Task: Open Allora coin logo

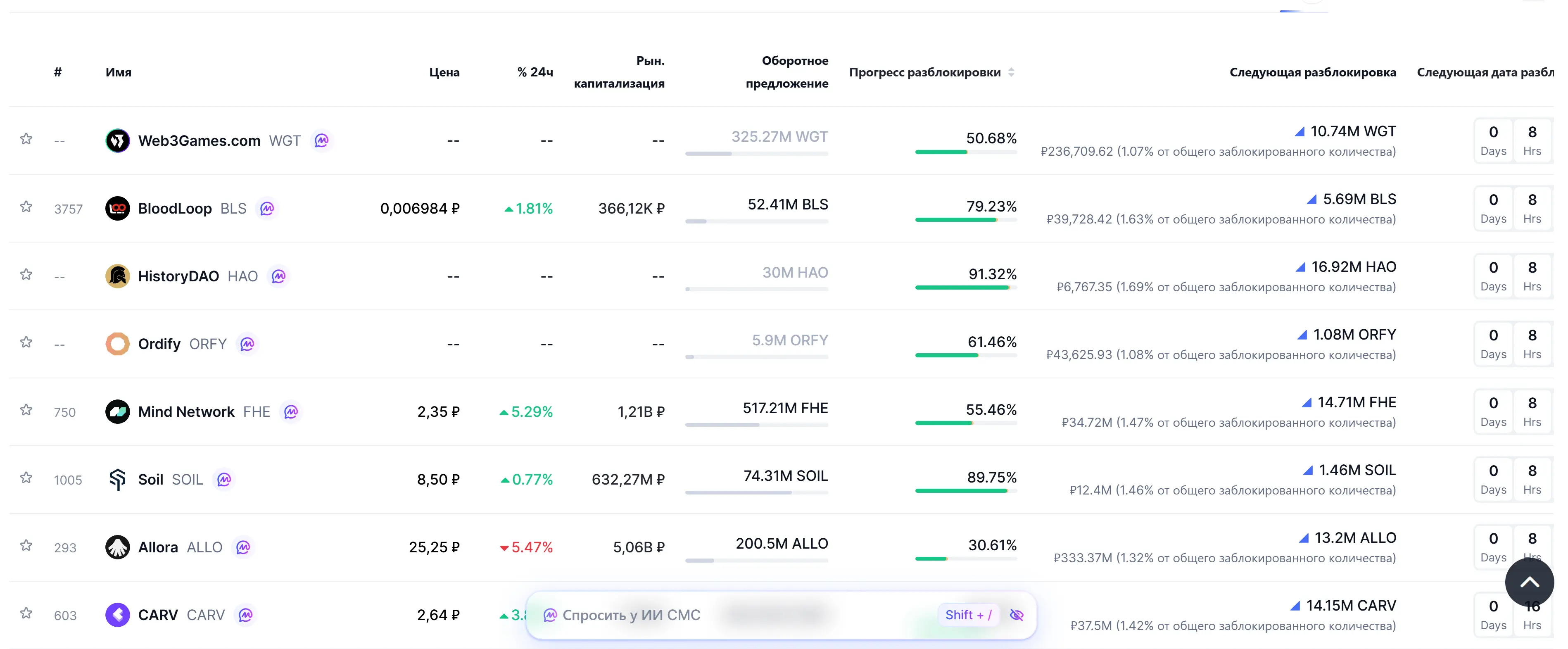Action: pos(117,547)
